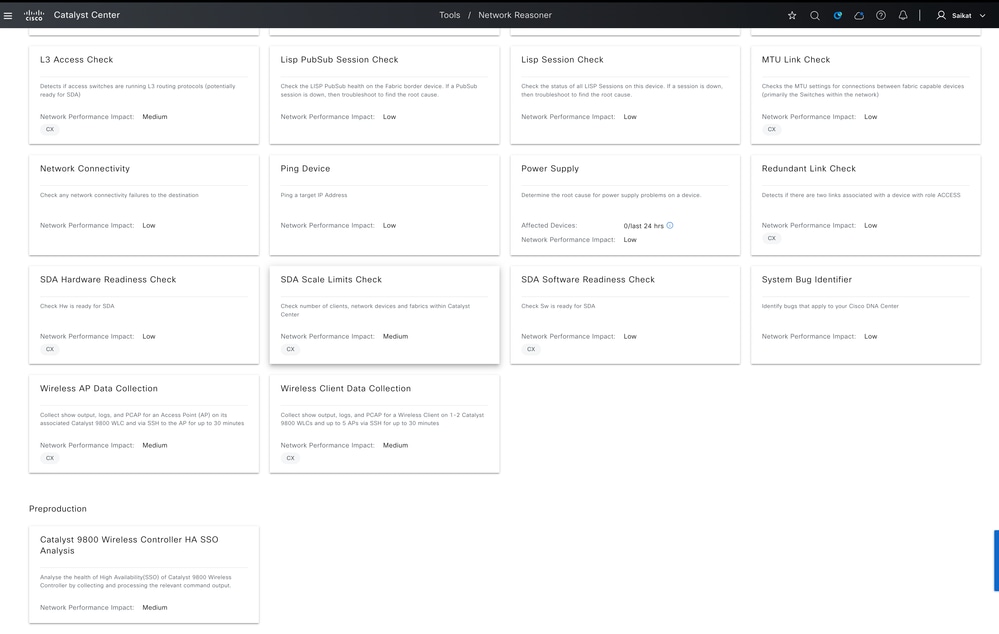This screenshot has height=634, width=999.
Task: Click Power Supply root cause description
Action: (611, 195)
